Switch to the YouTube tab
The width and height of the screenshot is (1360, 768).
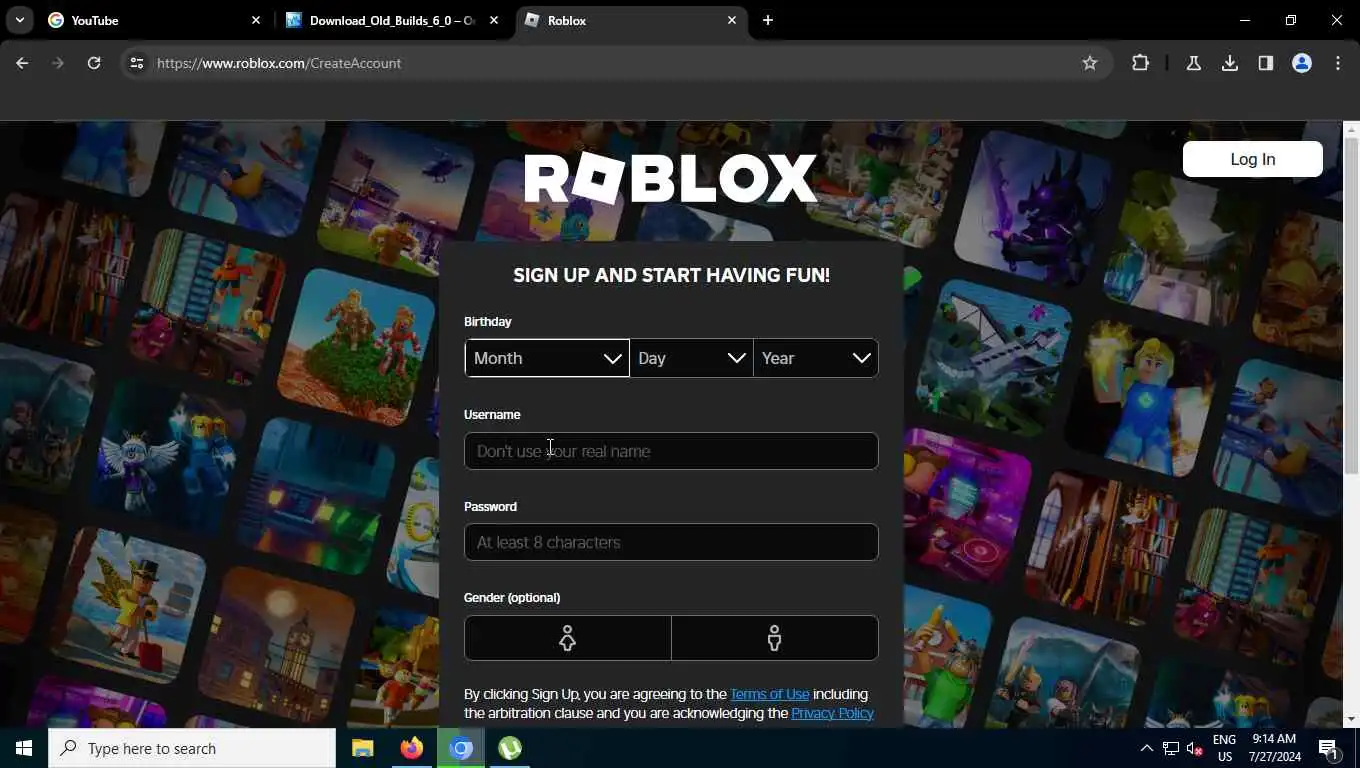tap(154, 20)
